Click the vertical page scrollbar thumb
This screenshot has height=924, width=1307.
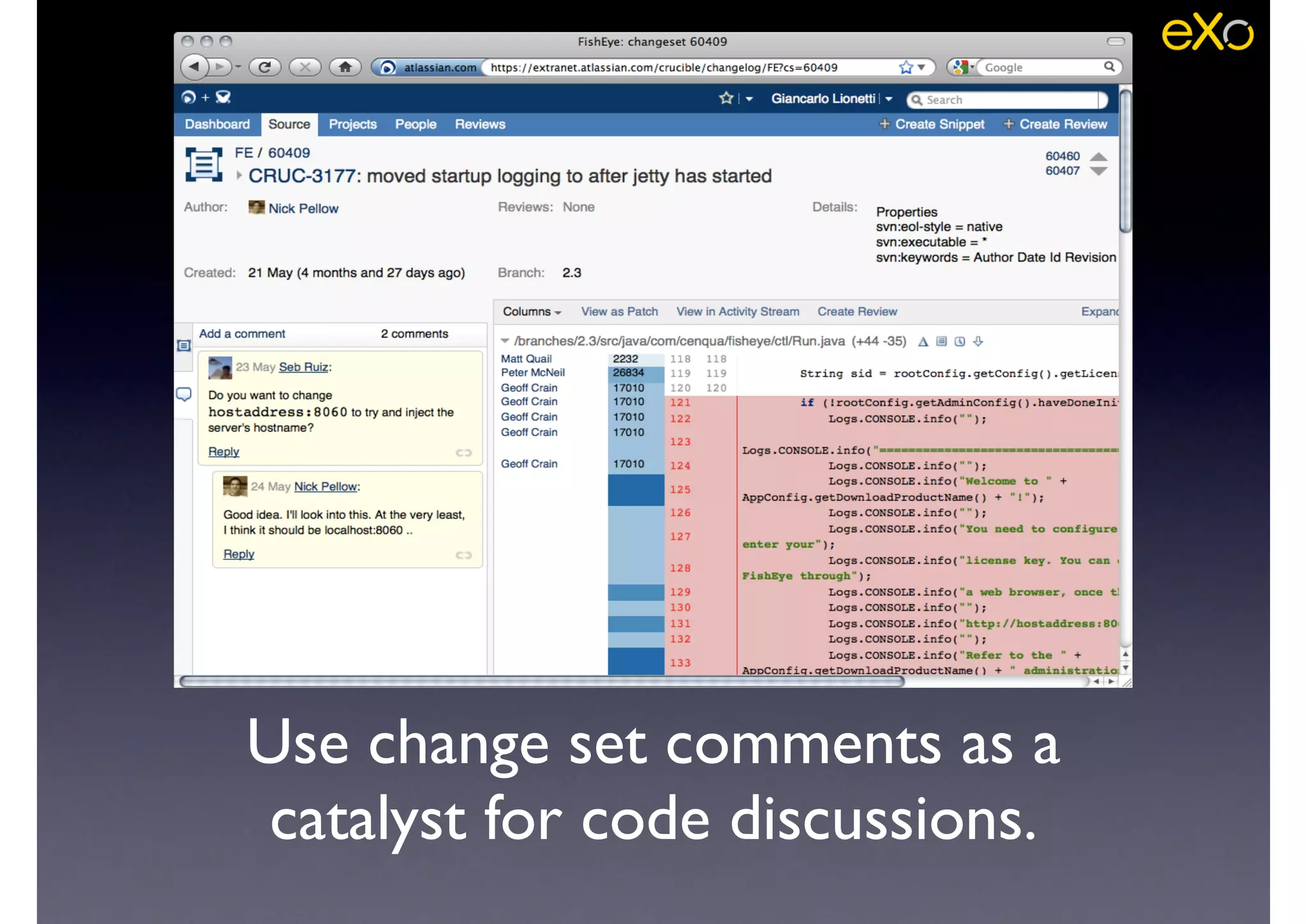[1125, 162]
